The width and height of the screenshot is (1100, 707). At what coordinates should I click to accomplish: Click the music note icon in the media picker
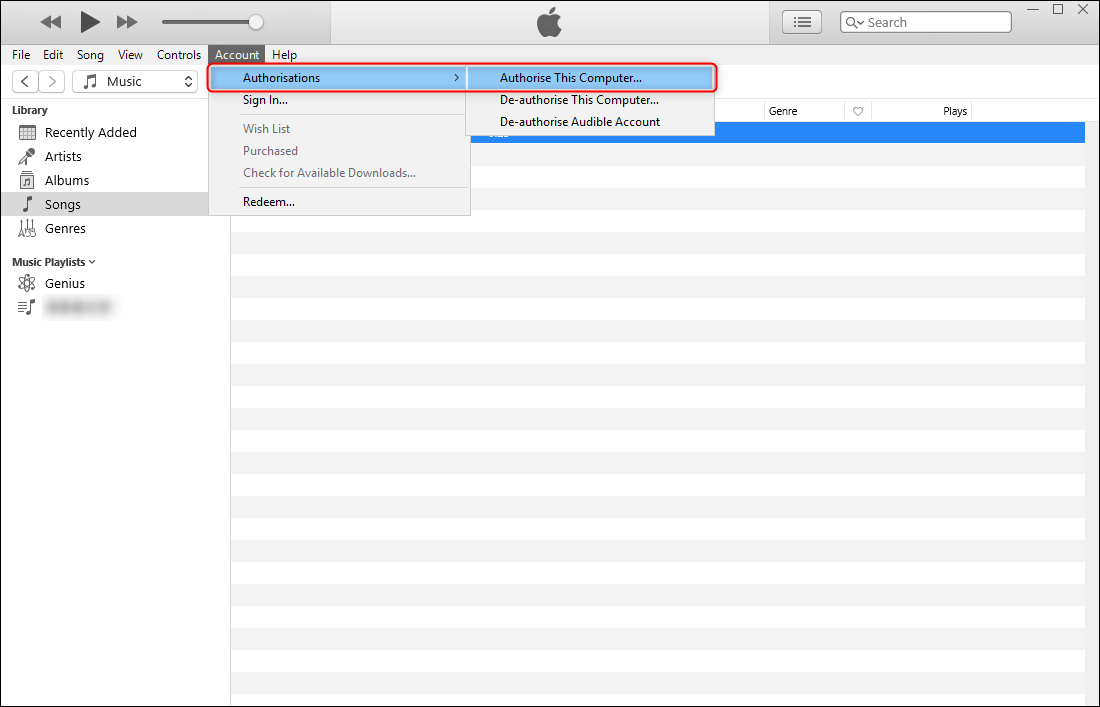click(90, 81)
